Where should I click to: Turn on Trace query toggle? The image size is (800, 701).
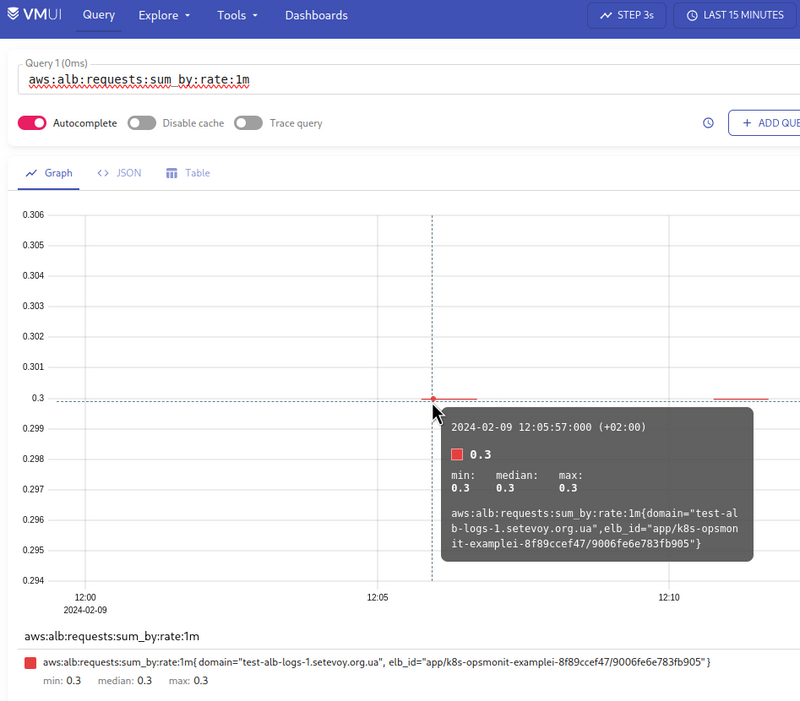[248, 123]
